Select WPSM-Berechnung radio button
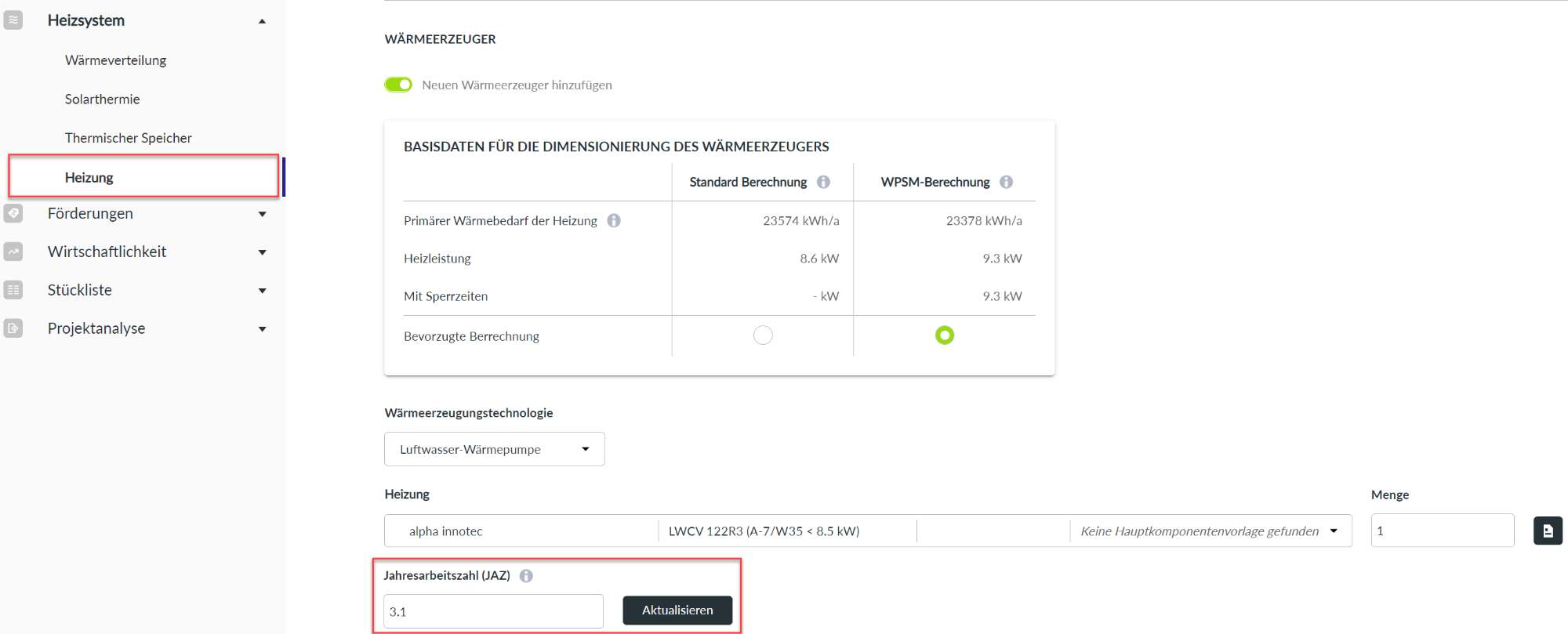The image size is (1568, 634). pos(944,335)
